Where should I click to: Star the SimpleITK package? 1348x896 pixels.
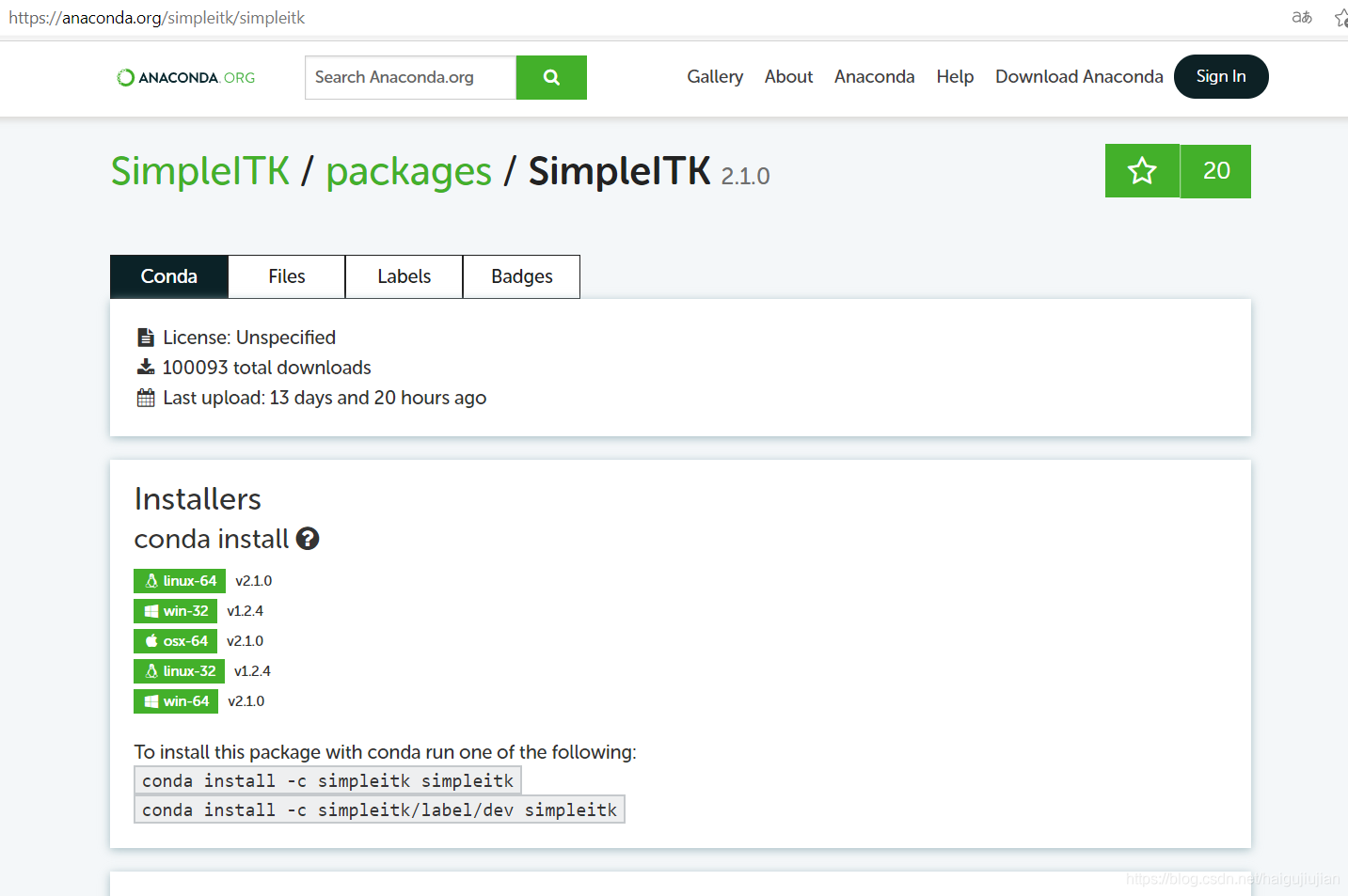(x=1141, y=171)
